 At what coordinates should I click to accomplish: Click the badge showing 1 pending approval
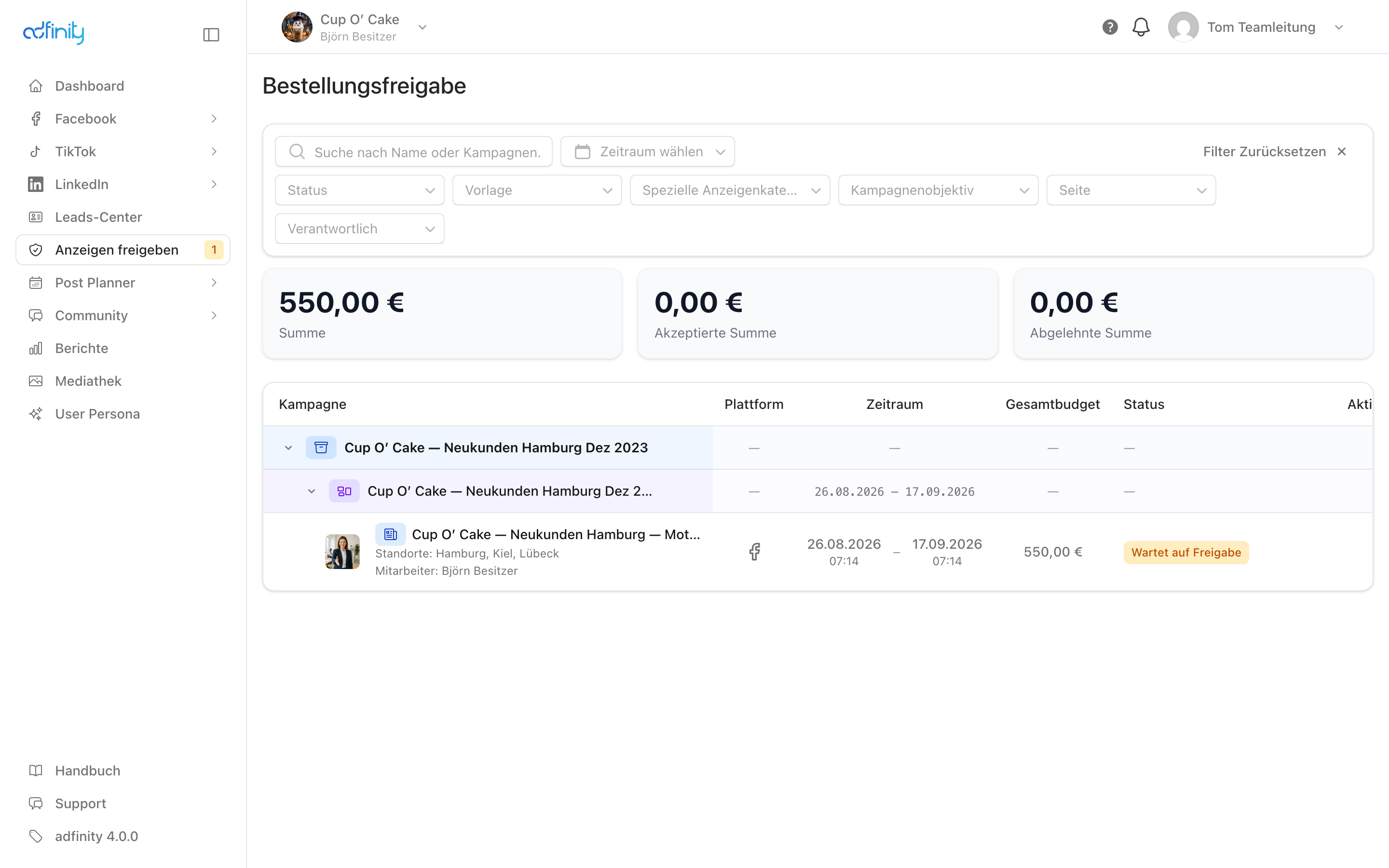(x=214, y=249)
